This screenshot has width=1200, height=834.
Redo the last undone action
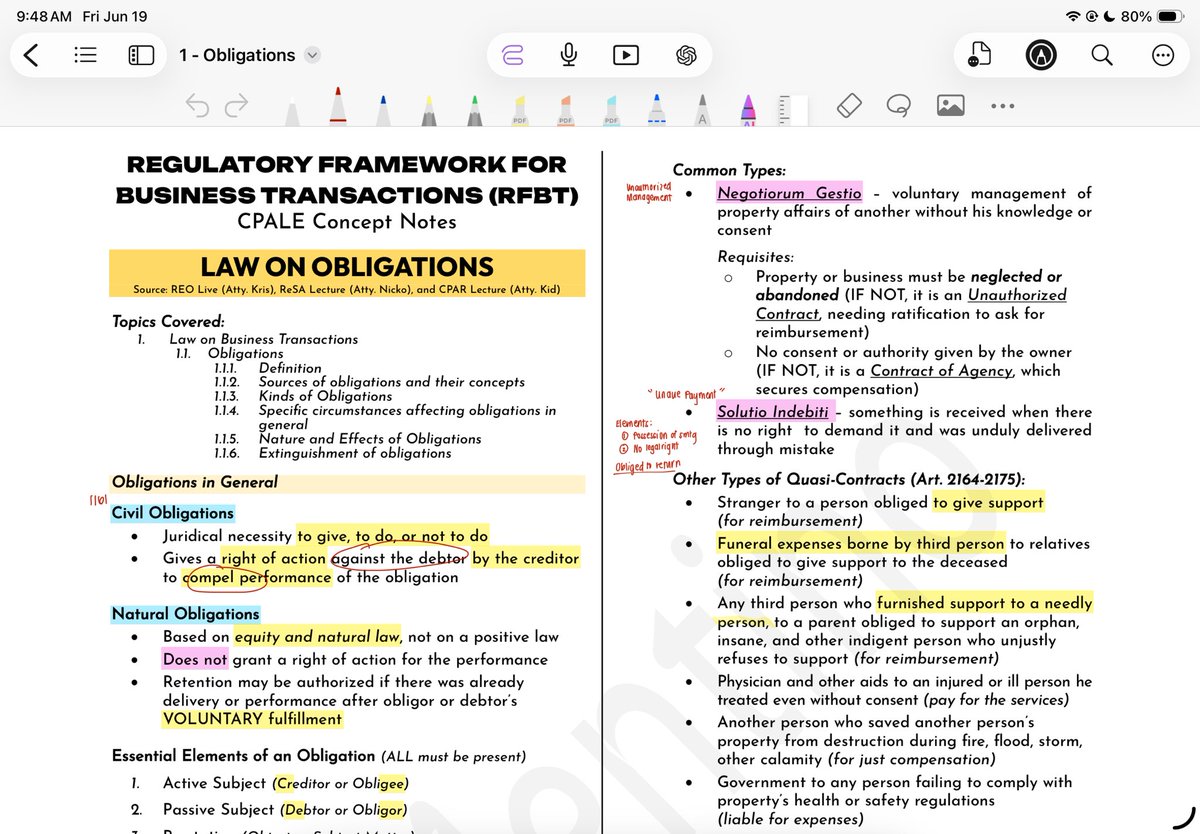237,105
